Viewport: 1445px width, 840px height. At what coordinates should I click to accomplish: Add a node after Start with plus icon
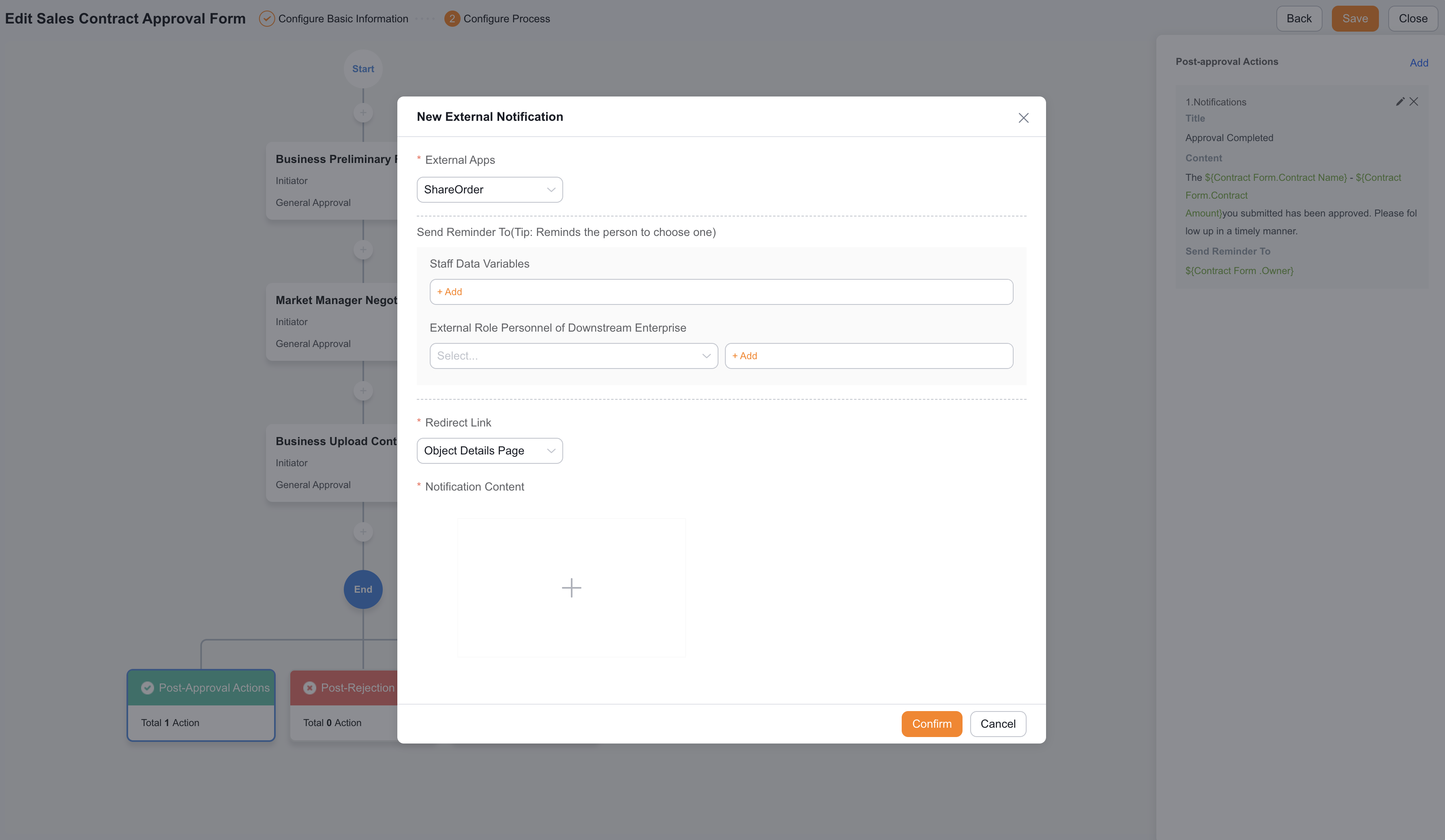click(x=362, y=112)
